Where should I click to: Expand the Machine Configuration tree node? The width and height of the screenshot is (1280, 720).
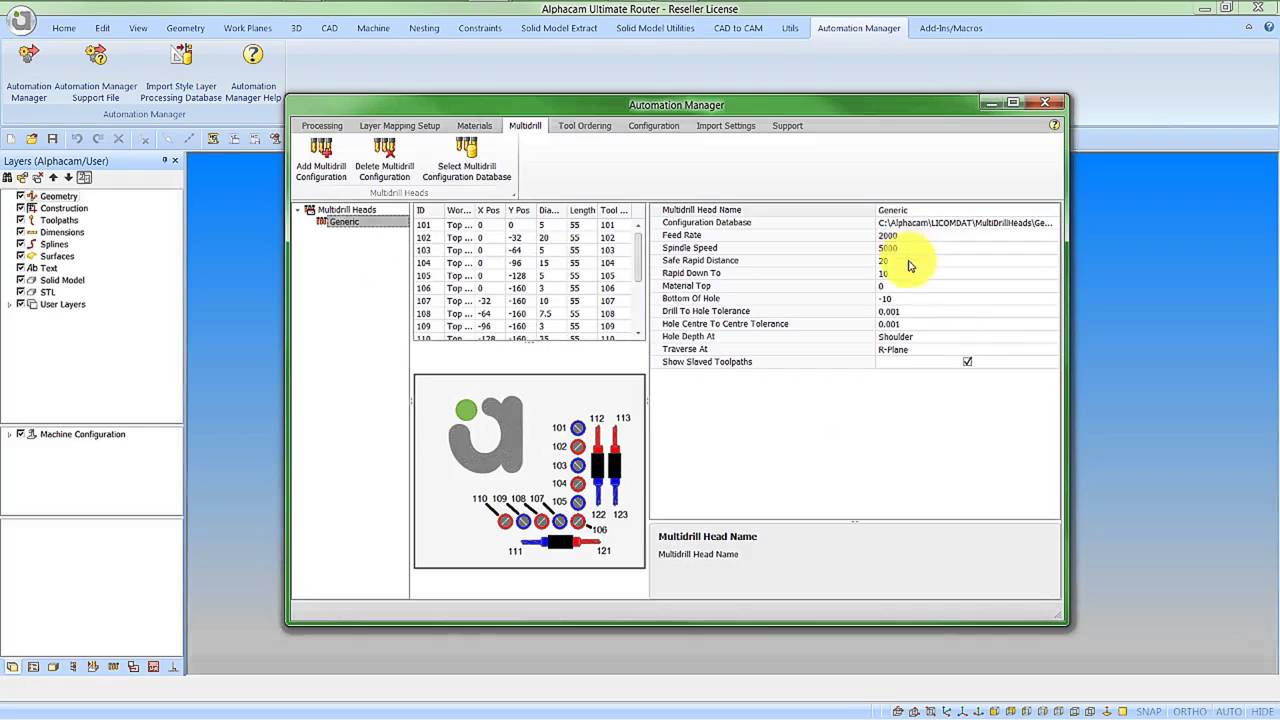click(x=9, y=434)
